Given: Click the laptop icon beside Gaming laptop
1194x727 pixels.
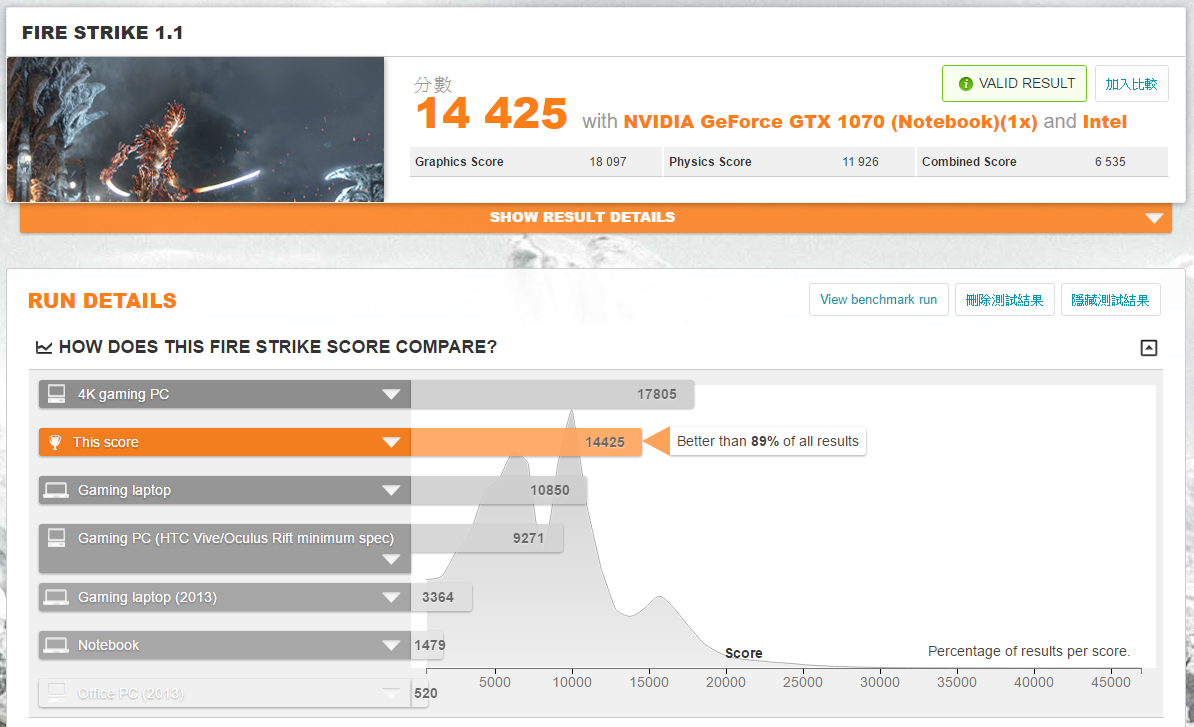Looking at the screenshot, I should [57, 490].
